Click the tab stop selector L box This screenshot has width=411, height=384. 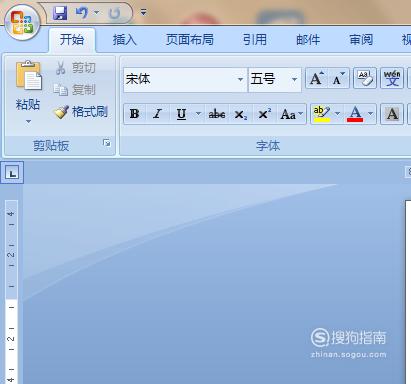tap(12, 173)
